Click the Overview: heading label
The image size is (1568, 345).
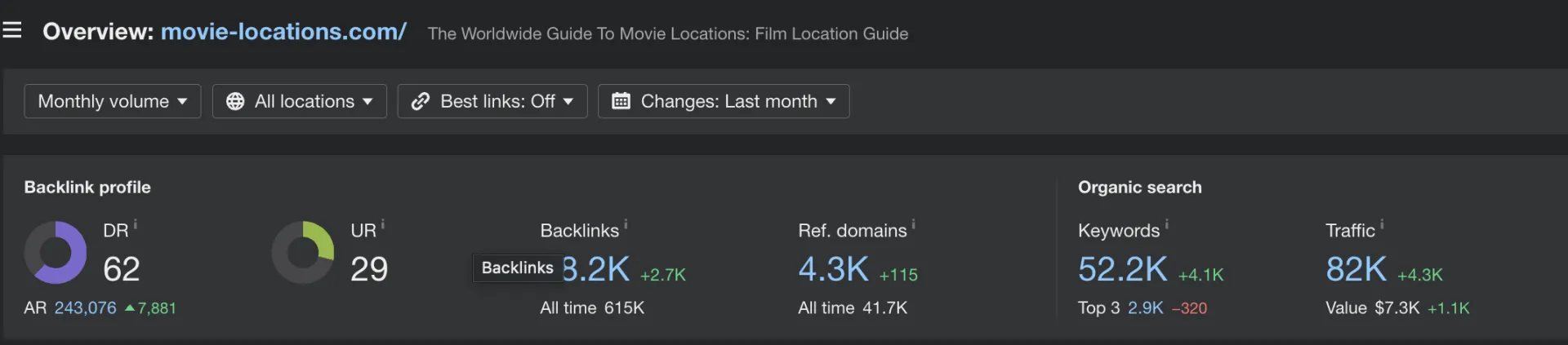point(98,32)
